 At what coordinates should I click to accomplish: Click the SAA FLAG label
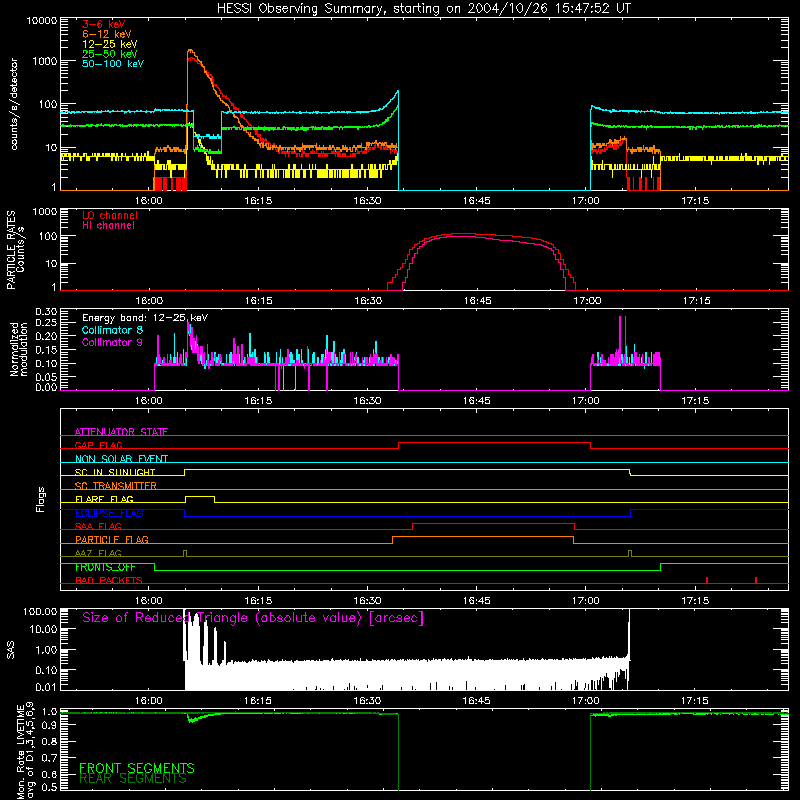pyautogui.click(x=98, y=526)
